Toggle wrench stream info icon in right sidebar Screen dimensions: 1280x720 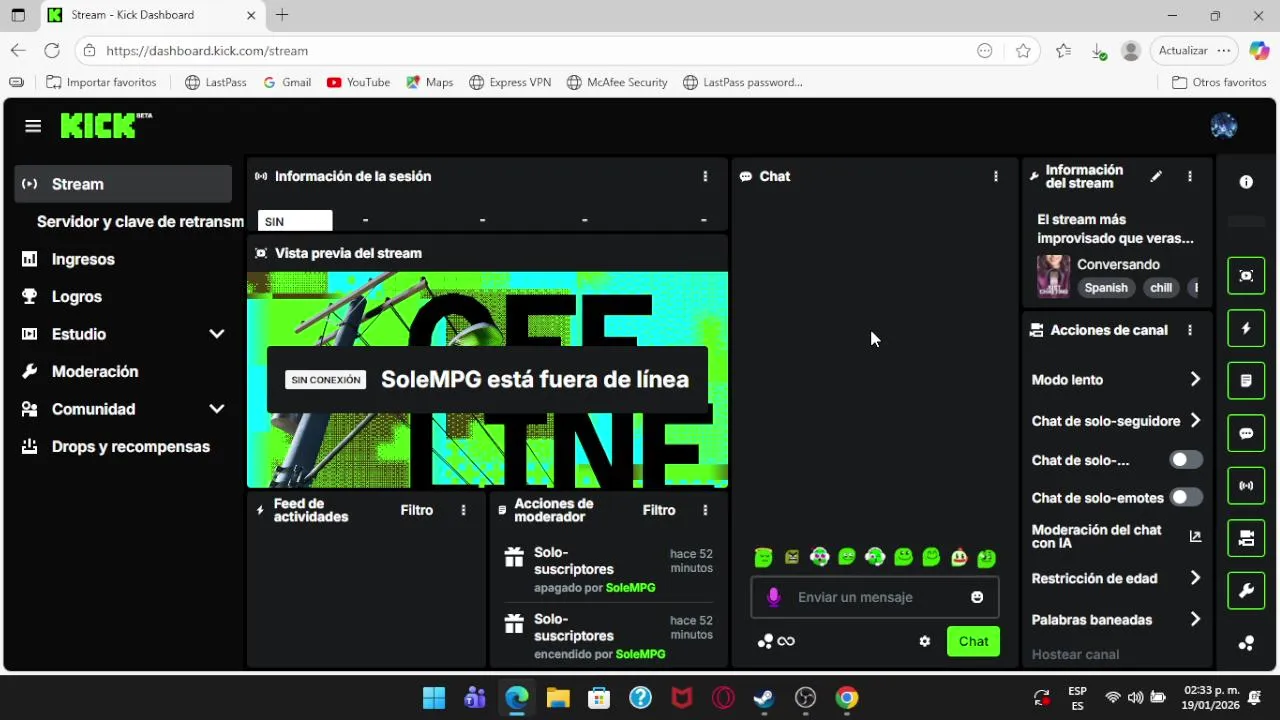[x=1246, y=591]
